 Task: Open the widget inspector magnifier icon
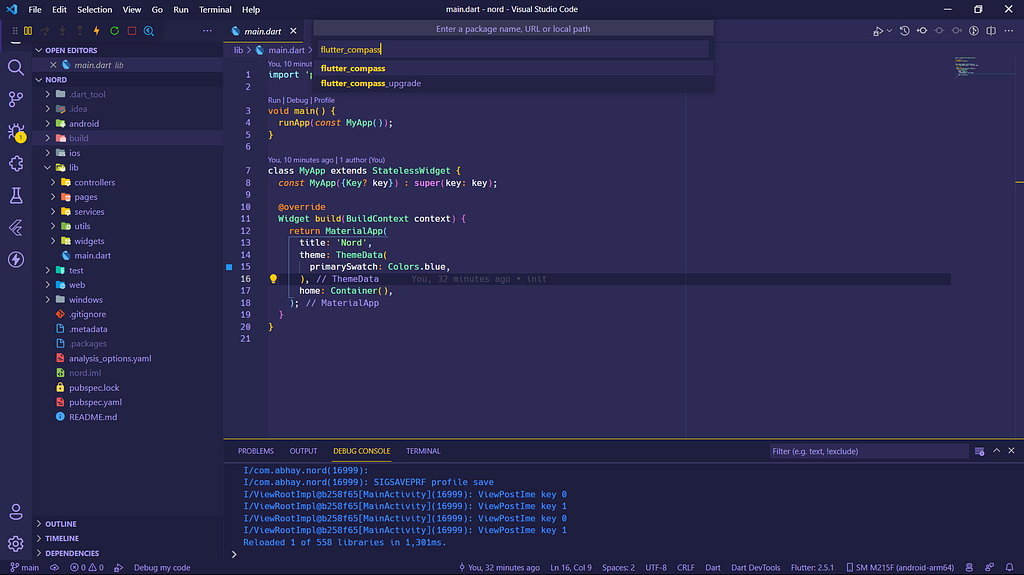(x=149, y=31)
